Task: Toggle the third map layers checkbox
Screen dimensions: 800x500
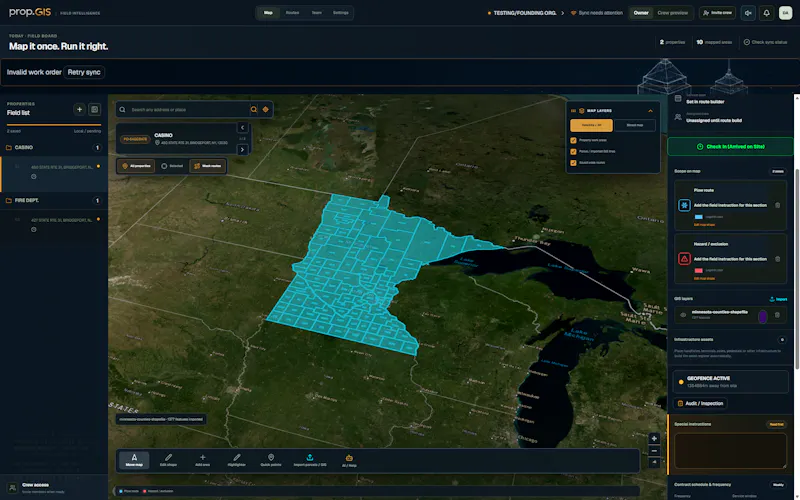Action: click(573, 163)
